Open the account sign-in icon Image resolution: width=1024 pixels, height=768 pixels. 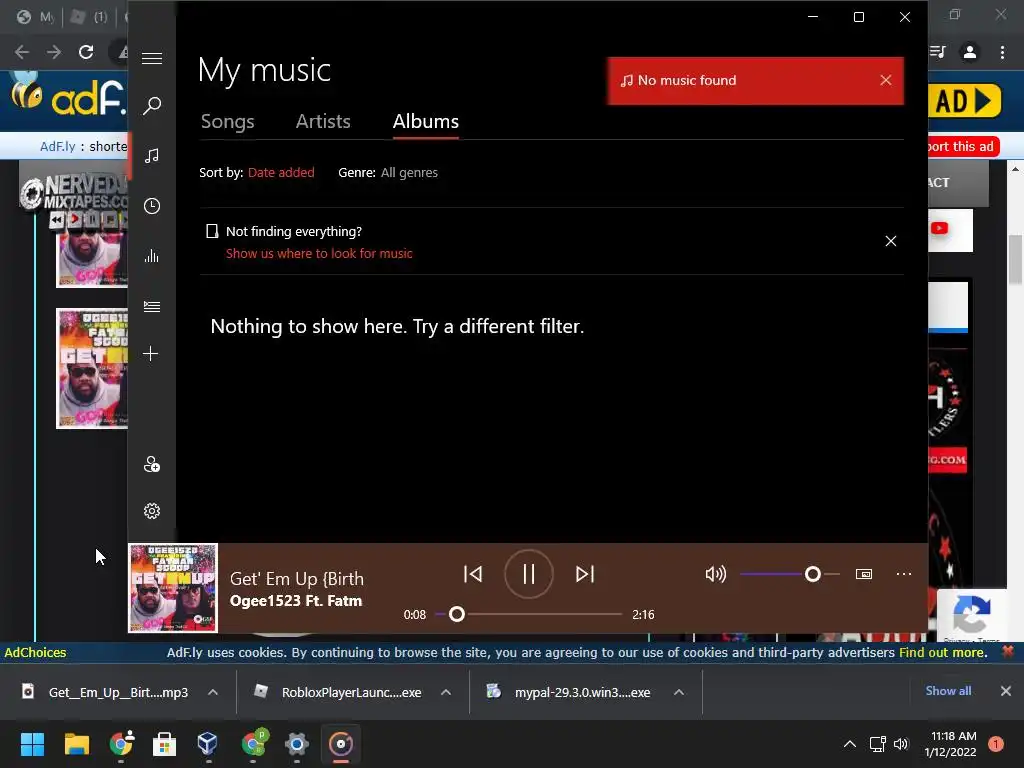152,464
